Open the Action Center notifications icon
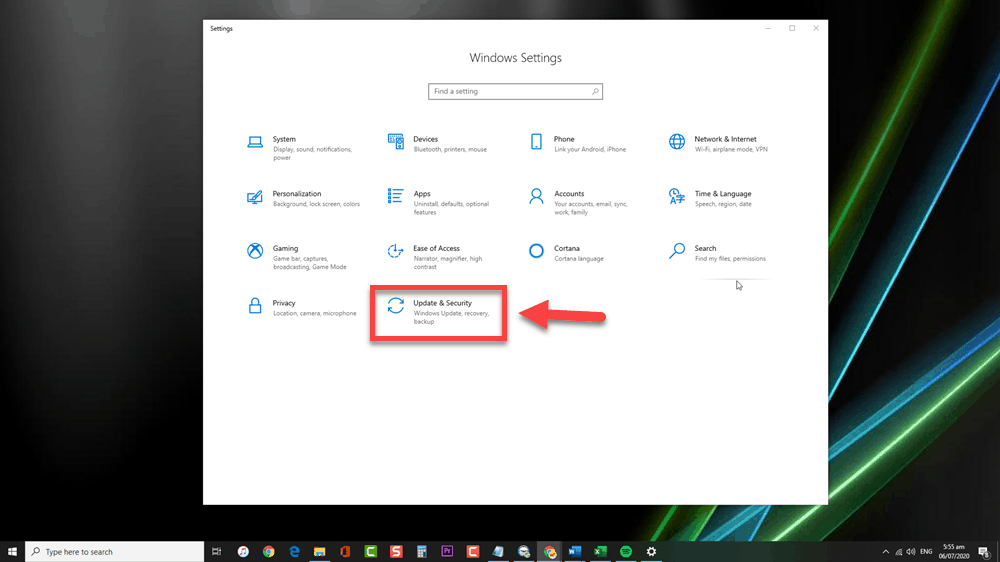Image resolution: width=1000 pixels, height=562 pixels. point(984,552)
